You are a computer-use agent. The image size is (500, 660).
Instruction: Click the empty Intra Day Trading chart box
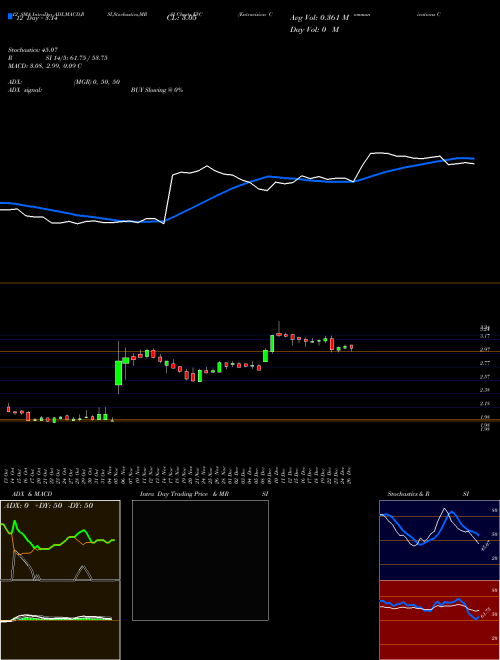point(200,560)
